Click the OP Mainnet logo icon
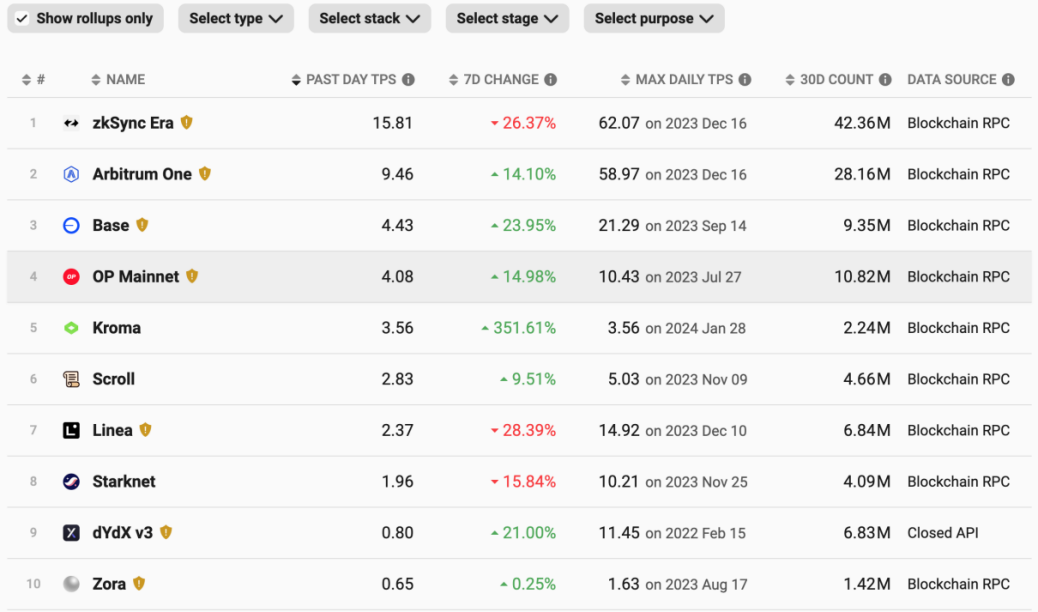Viewport: 1038px width, 612px height. pyautogui.click(x=71, y=277)
